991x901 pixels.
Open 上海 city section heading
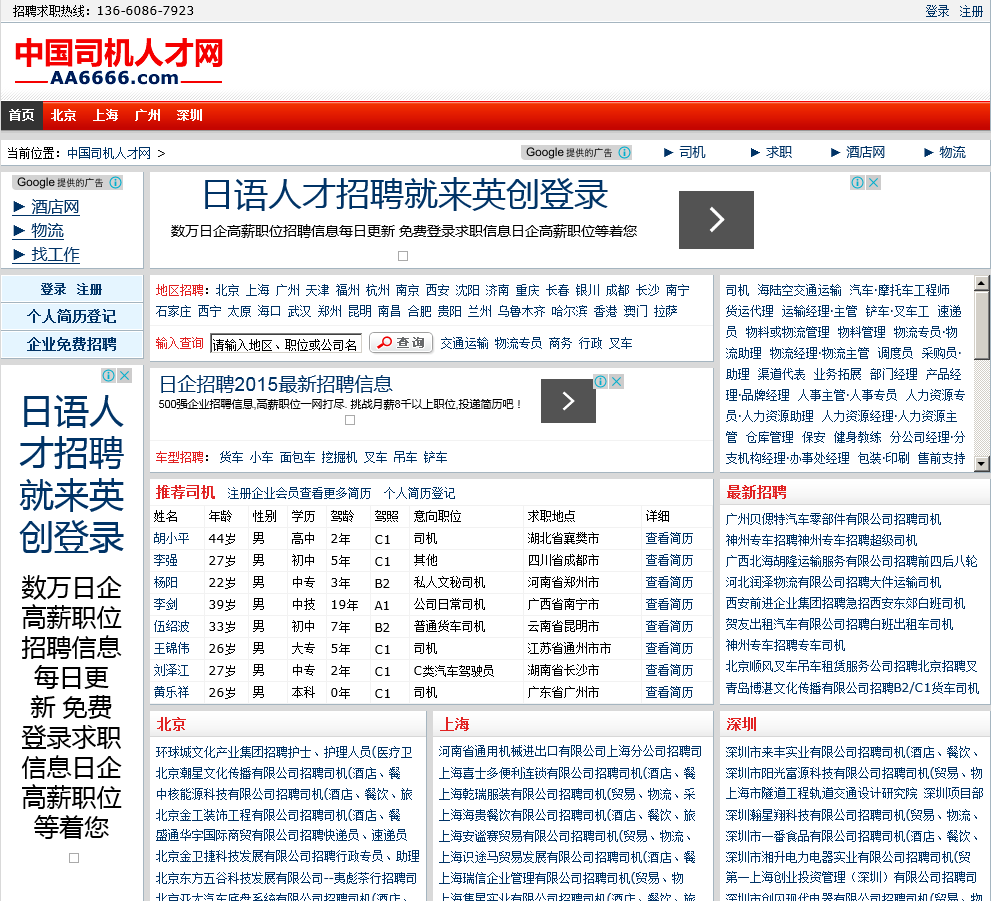[454, 724]
